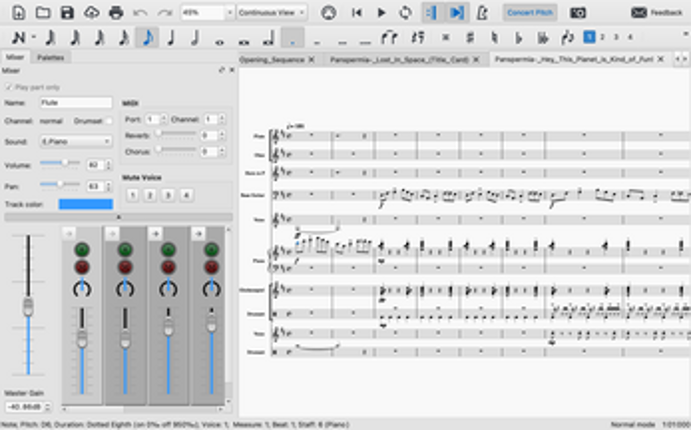This screenshot has width=691, height=430.
Task: Open the blue Track color swatch
Action: coord(85,204)
